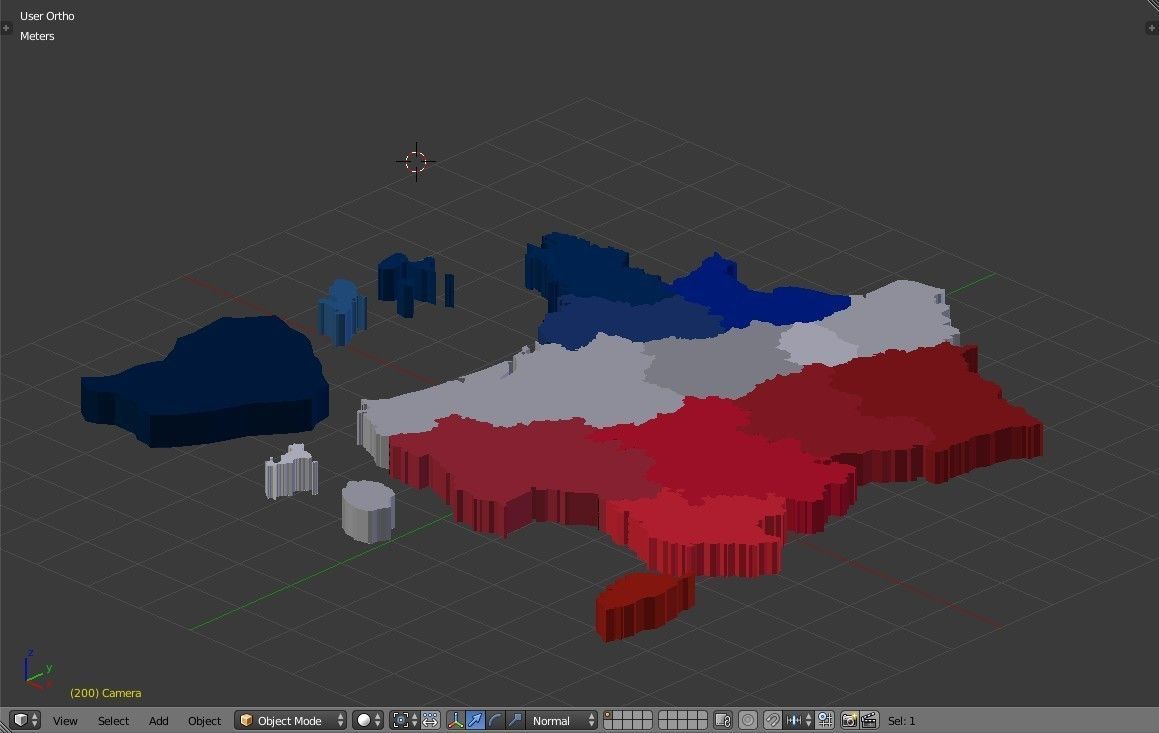
Task: Open the View menu
Action: click(x=65, y=720)
